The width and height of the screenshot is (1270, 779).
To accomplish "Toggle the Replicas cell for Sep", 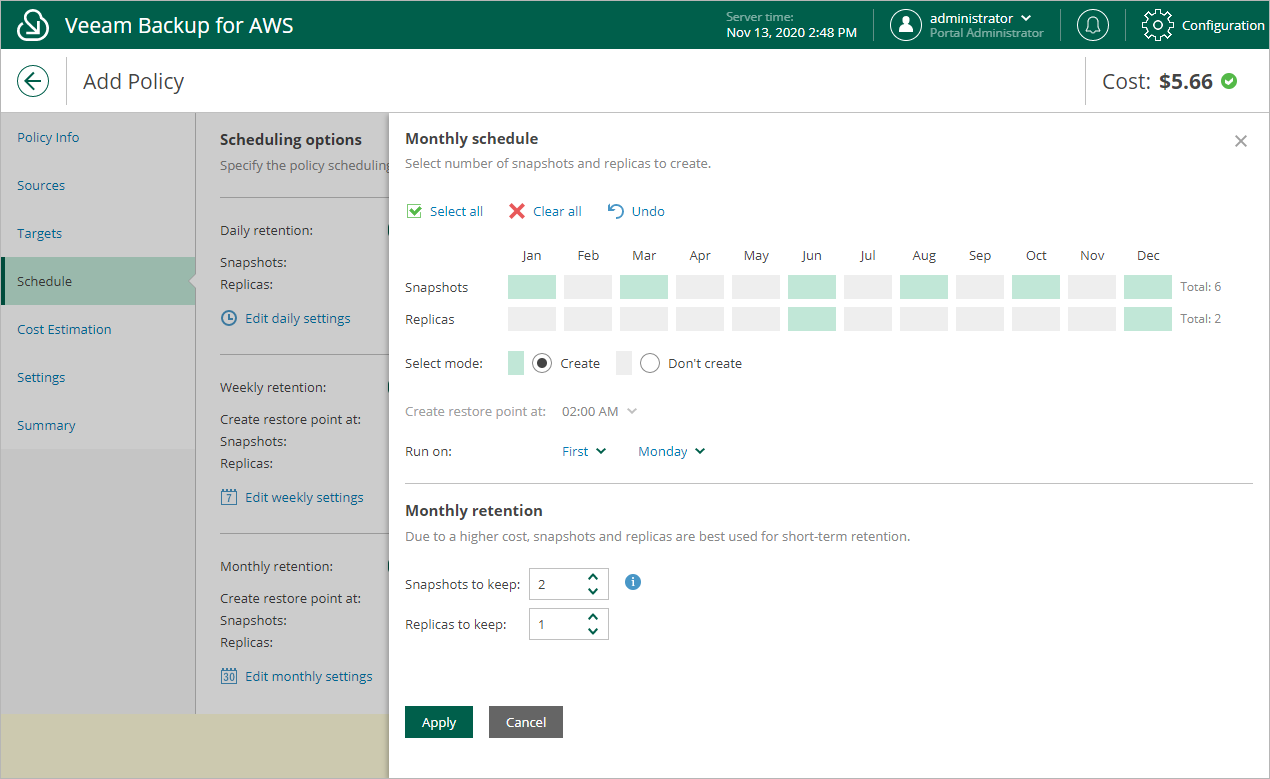I will 980,319.
